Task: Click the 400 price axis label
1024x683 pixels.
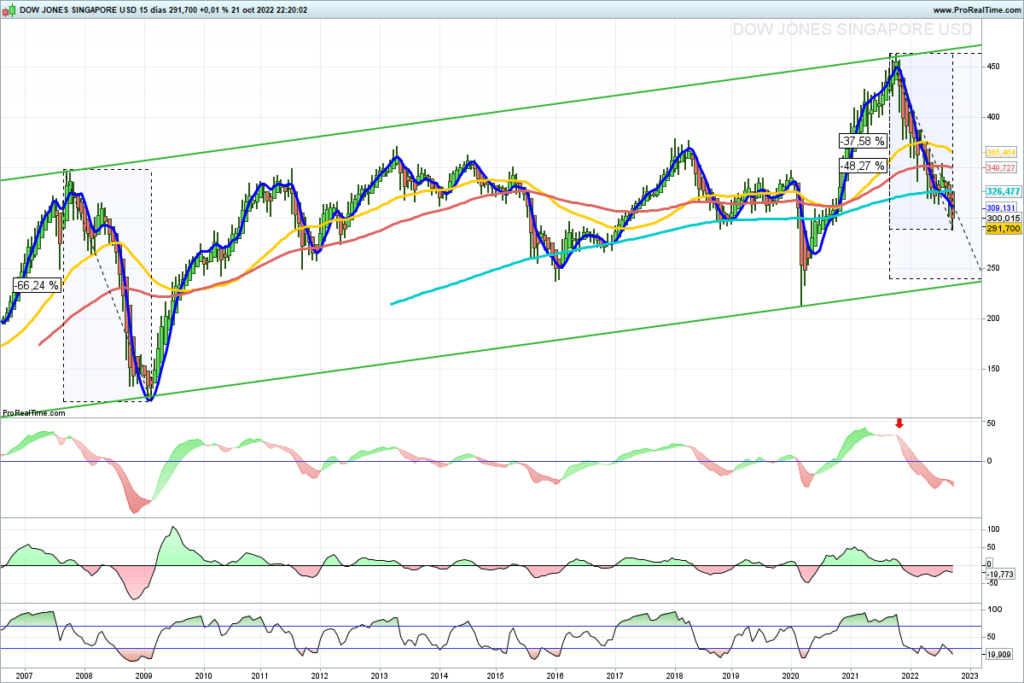Action: pyautogui.click(x=993, y=117)
